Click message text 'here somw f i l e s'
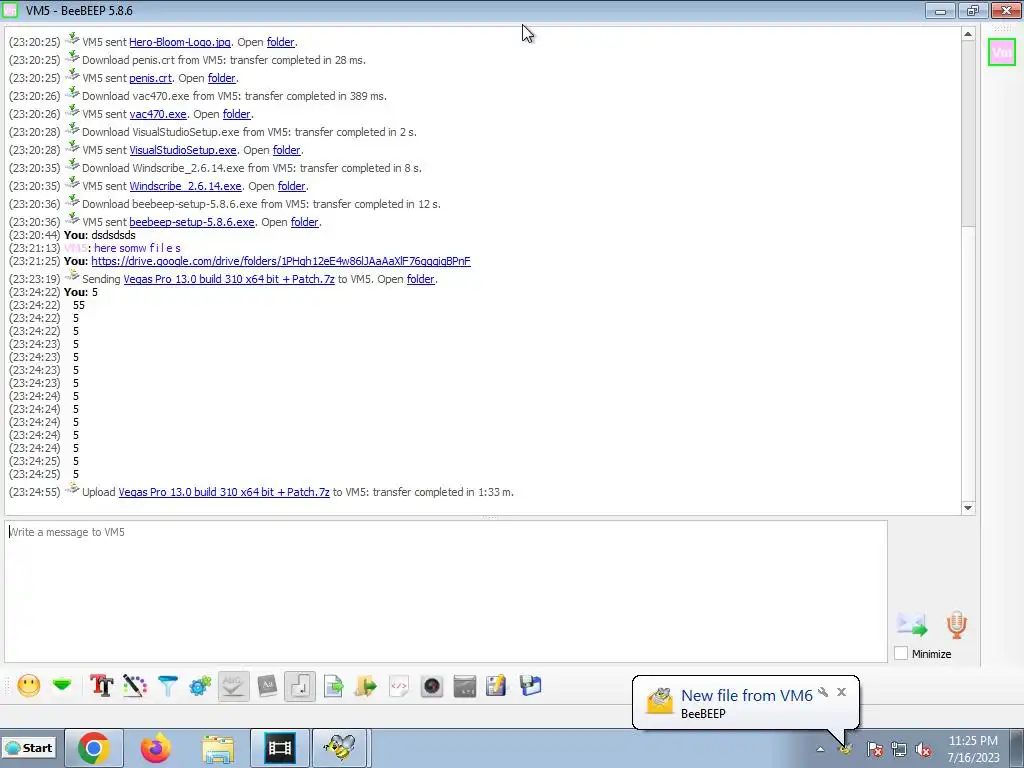The image size is (1024, 768). [137, 248]
